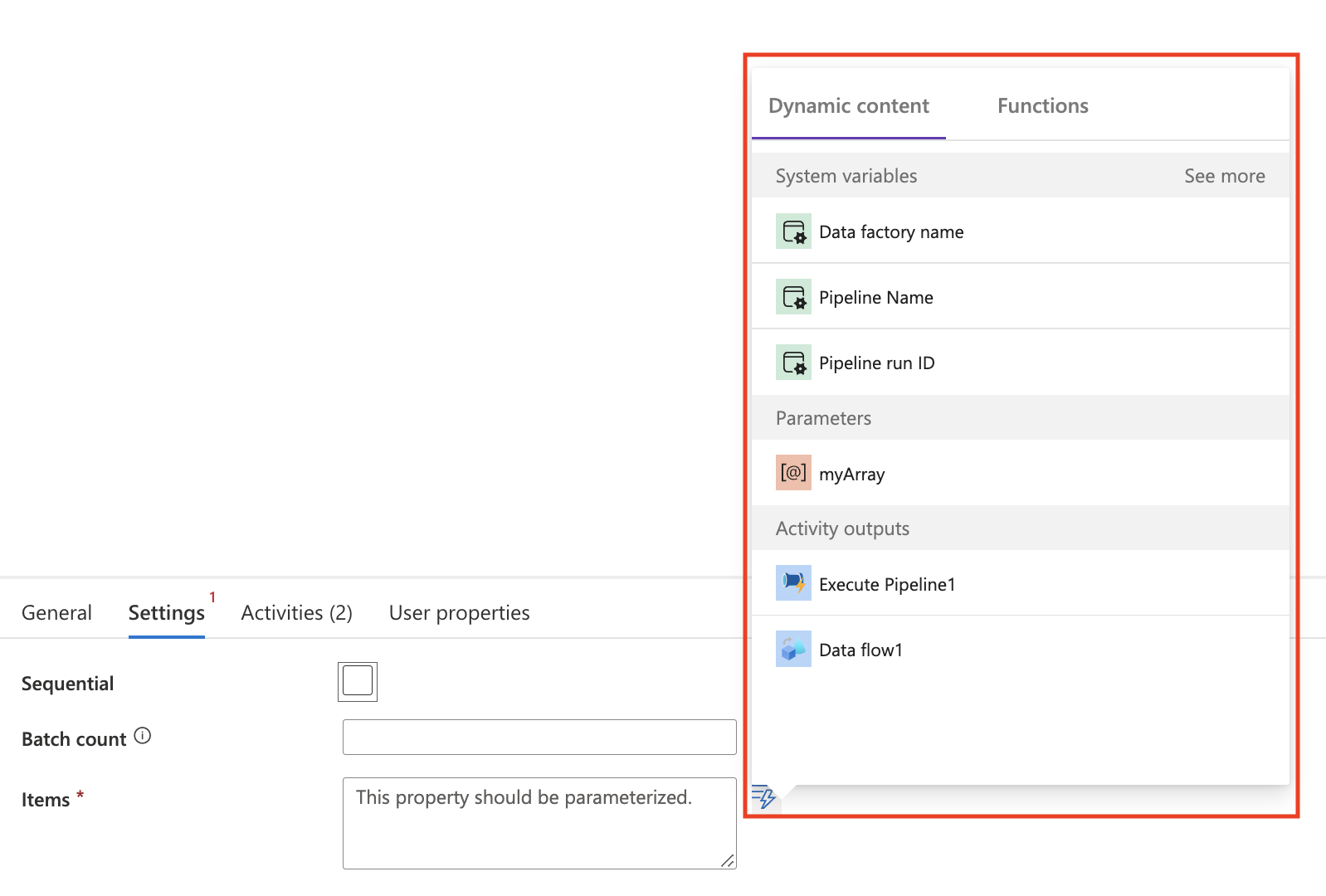1326x896 pixels.
Task: Select the Settings tab
Action: coord(166,613)
